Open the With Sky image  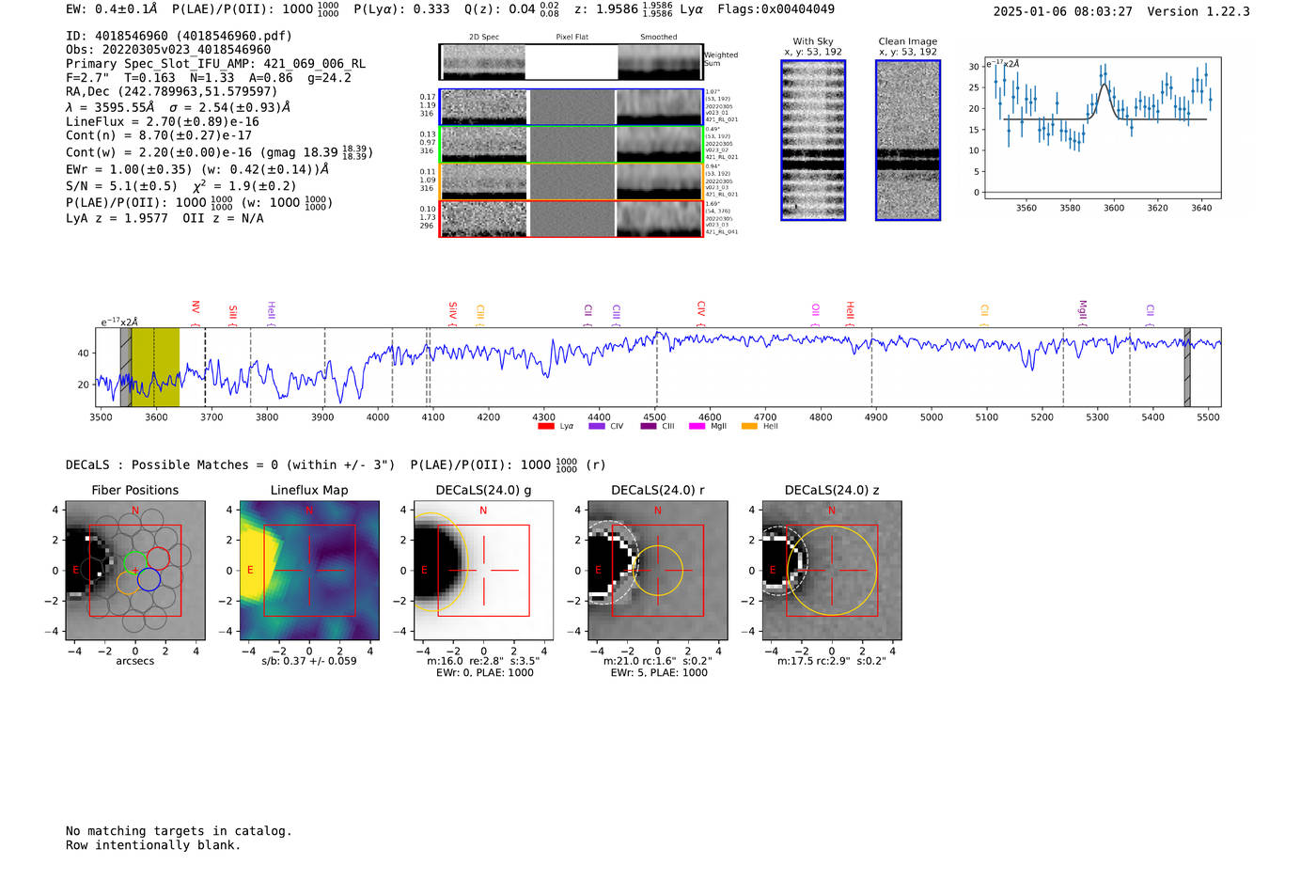click(x=813, y=140)
